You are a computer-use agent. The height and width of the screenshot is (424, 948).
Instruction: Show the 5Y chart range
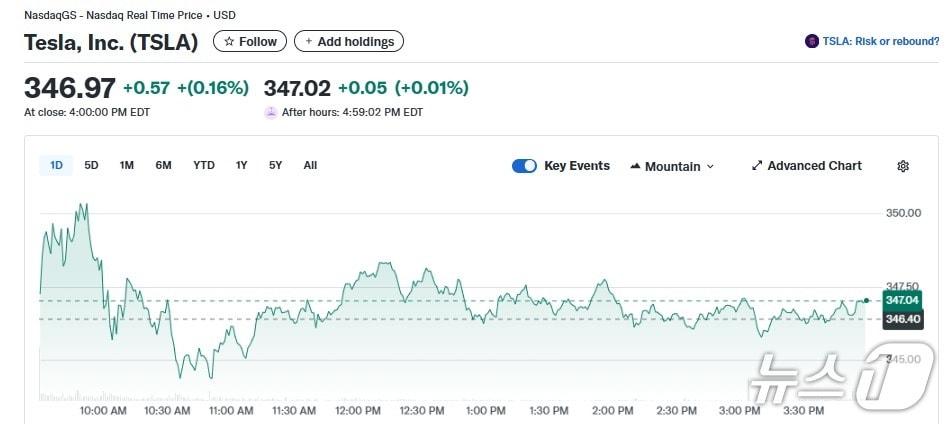275,166
